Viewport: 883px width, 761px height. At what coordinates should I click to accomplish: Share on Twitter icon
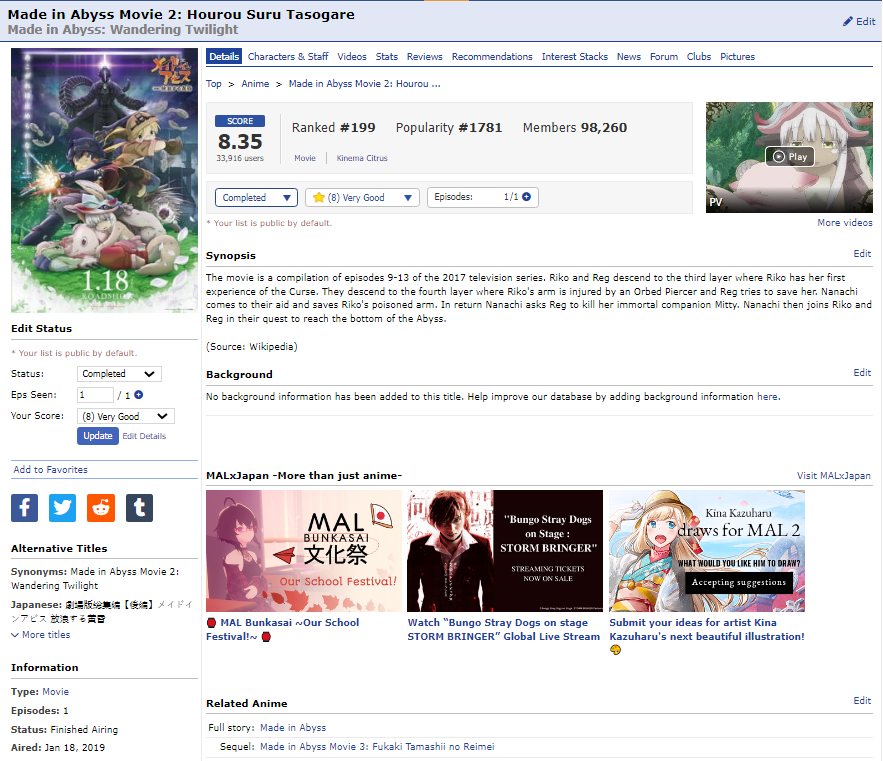tap(63, 508)
